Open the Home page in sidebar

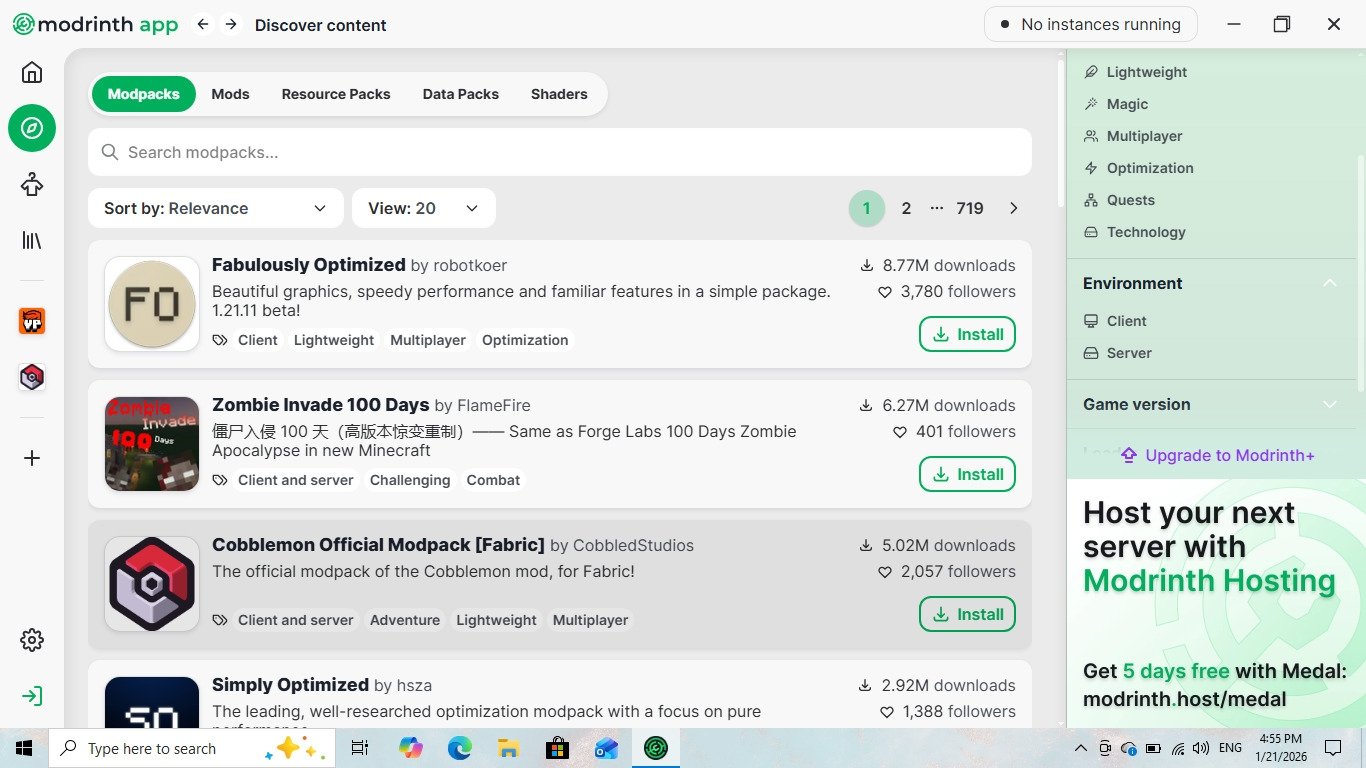click(32, 72)
